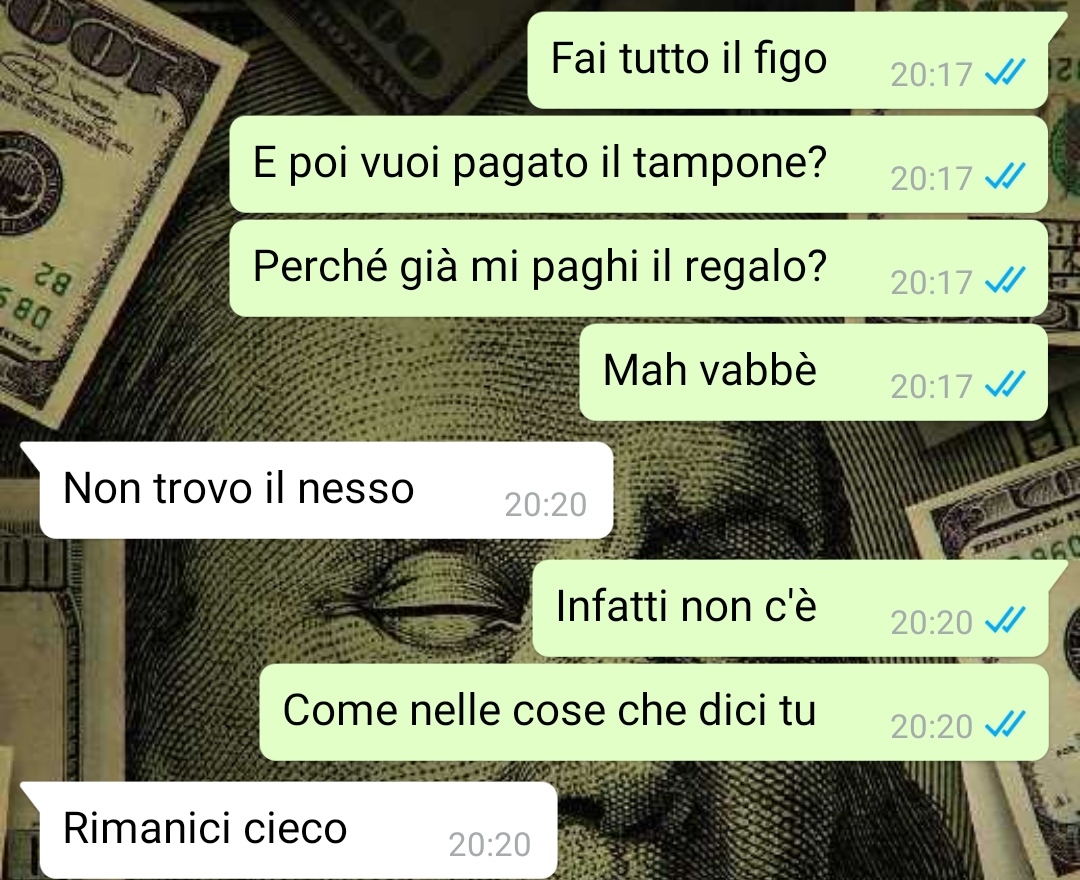Screen dimensions: 1080x880
Task: Tap the 20:17 timestamp on 'Mah vabbè'
Action: tap(931, 386)
